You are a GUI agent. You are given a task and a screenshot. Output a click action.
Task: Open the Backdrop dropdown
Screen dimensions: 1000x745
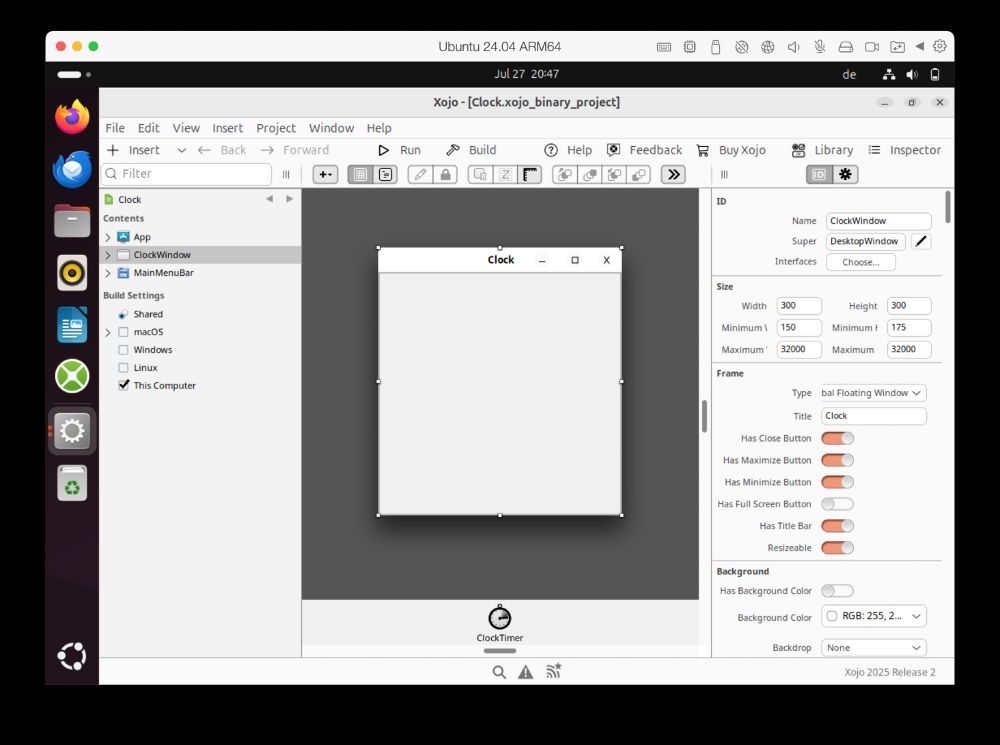pos(873,647)
